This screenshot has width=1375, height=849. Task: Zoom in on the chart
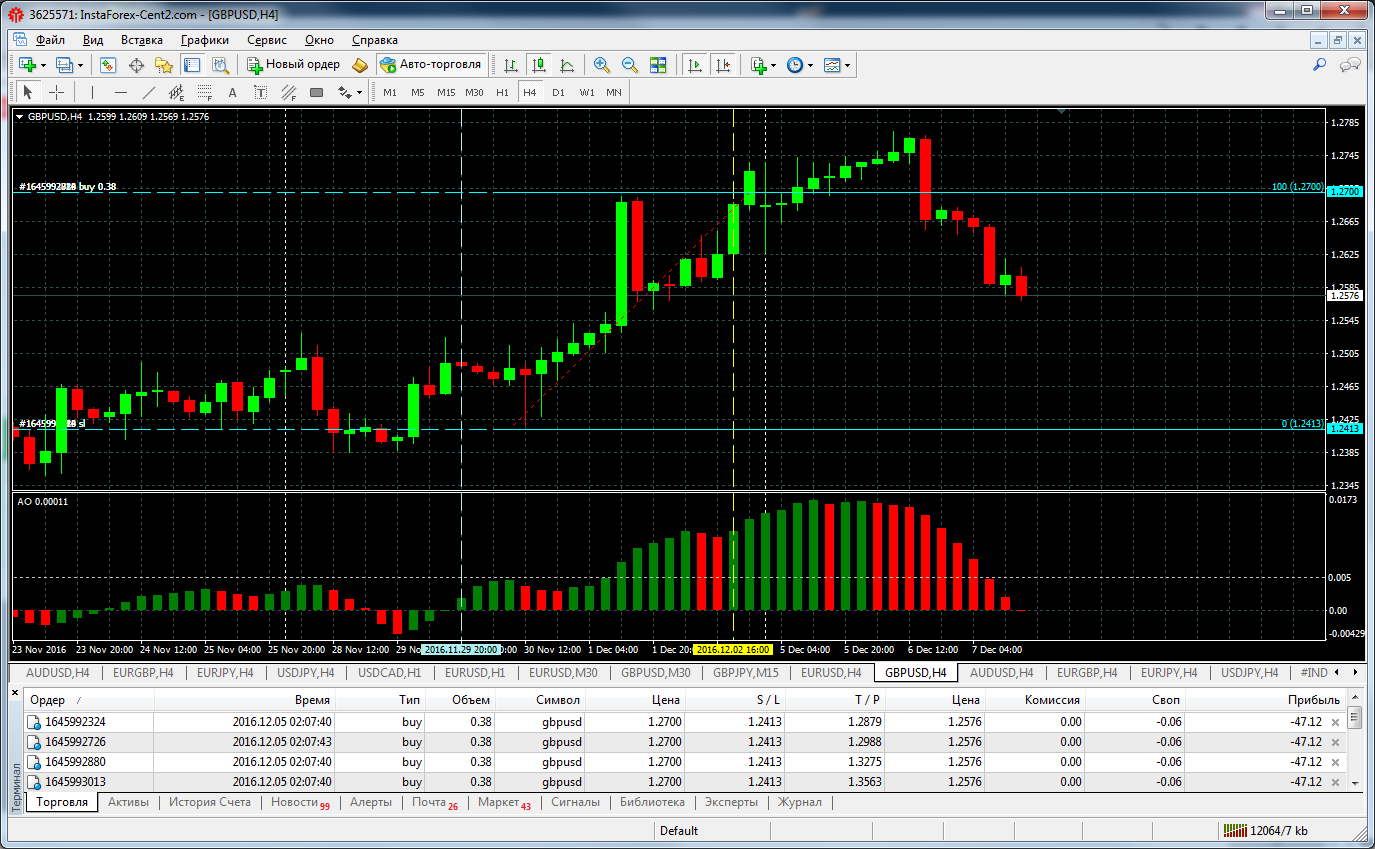point(602,64)
